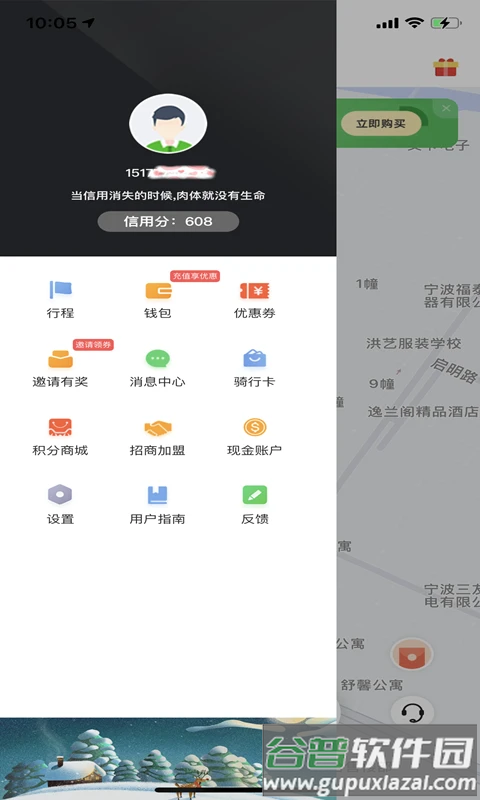Open the 反馈 feedback icon
Screen dimensions: 480x800
click(255, 495)
